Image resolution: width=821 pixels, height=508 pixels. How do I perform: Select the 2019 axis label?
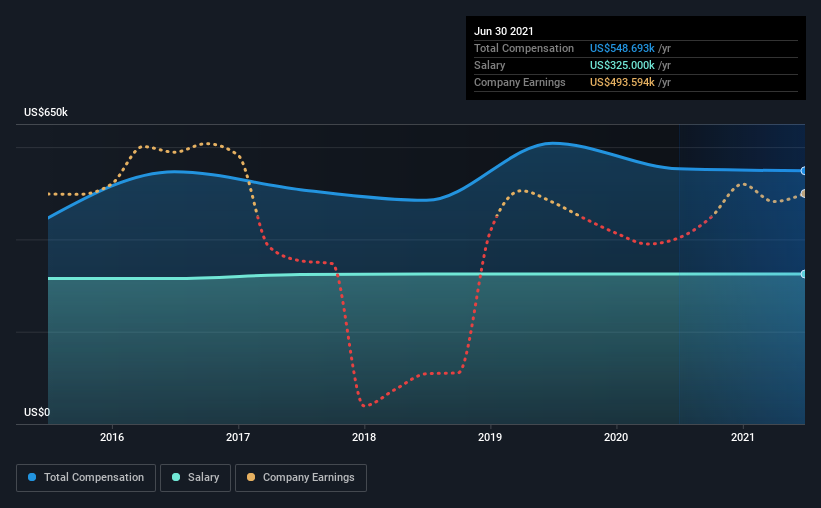490,437
